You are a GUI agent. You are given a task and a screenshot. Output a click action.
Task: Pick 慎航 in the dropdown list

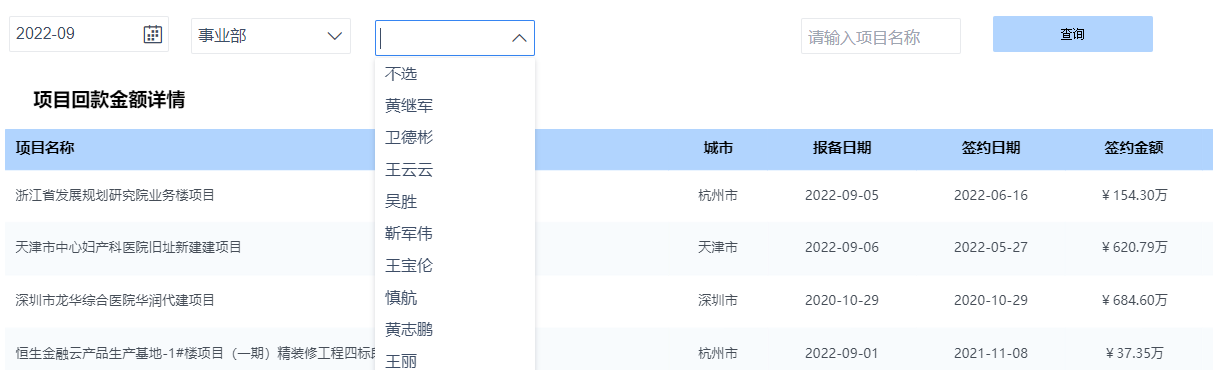pyautogui.click(x=401, y=297)
